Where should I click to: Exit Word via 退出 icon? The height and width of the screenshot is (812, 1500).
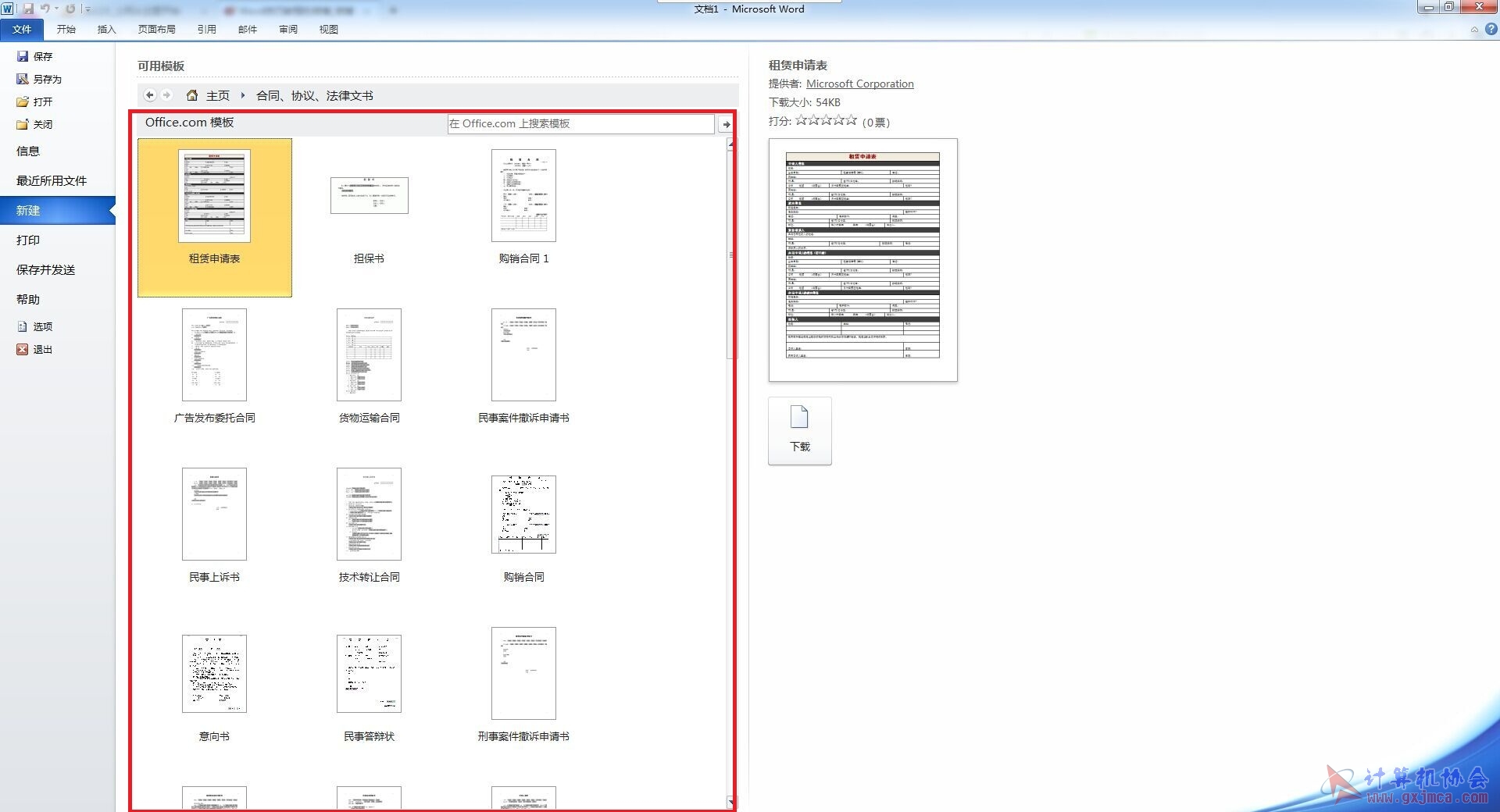(23, 349)
